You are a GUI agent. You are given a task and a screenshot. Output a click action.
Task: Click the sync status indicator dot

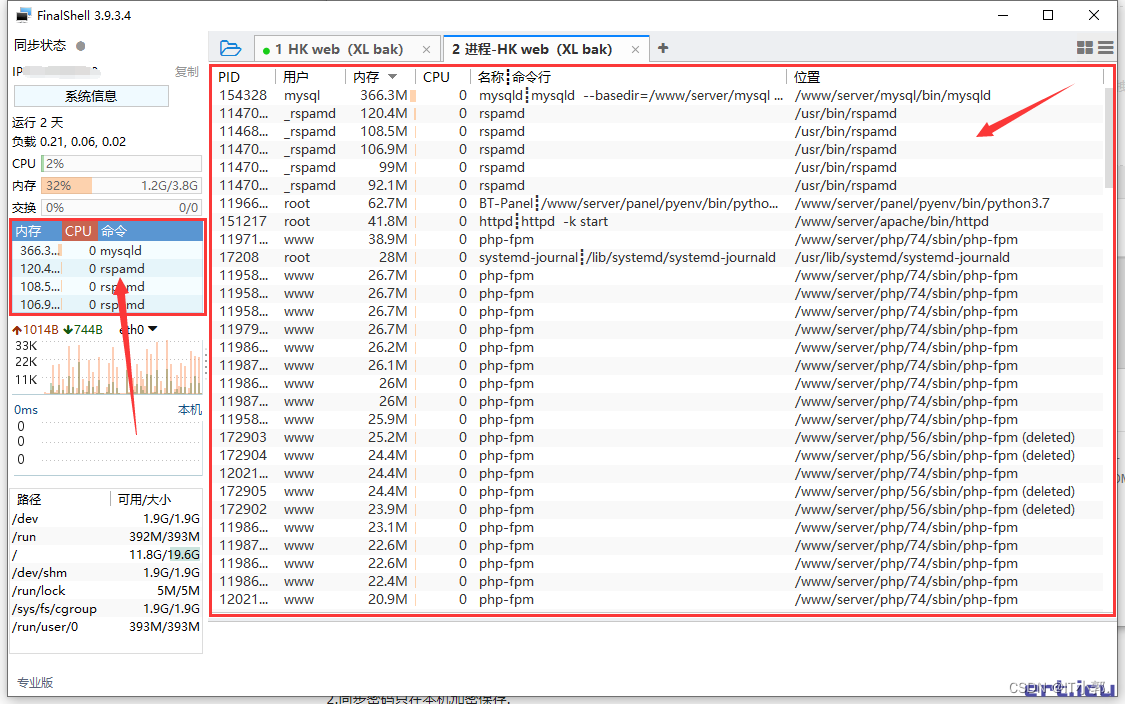(81, 46)
